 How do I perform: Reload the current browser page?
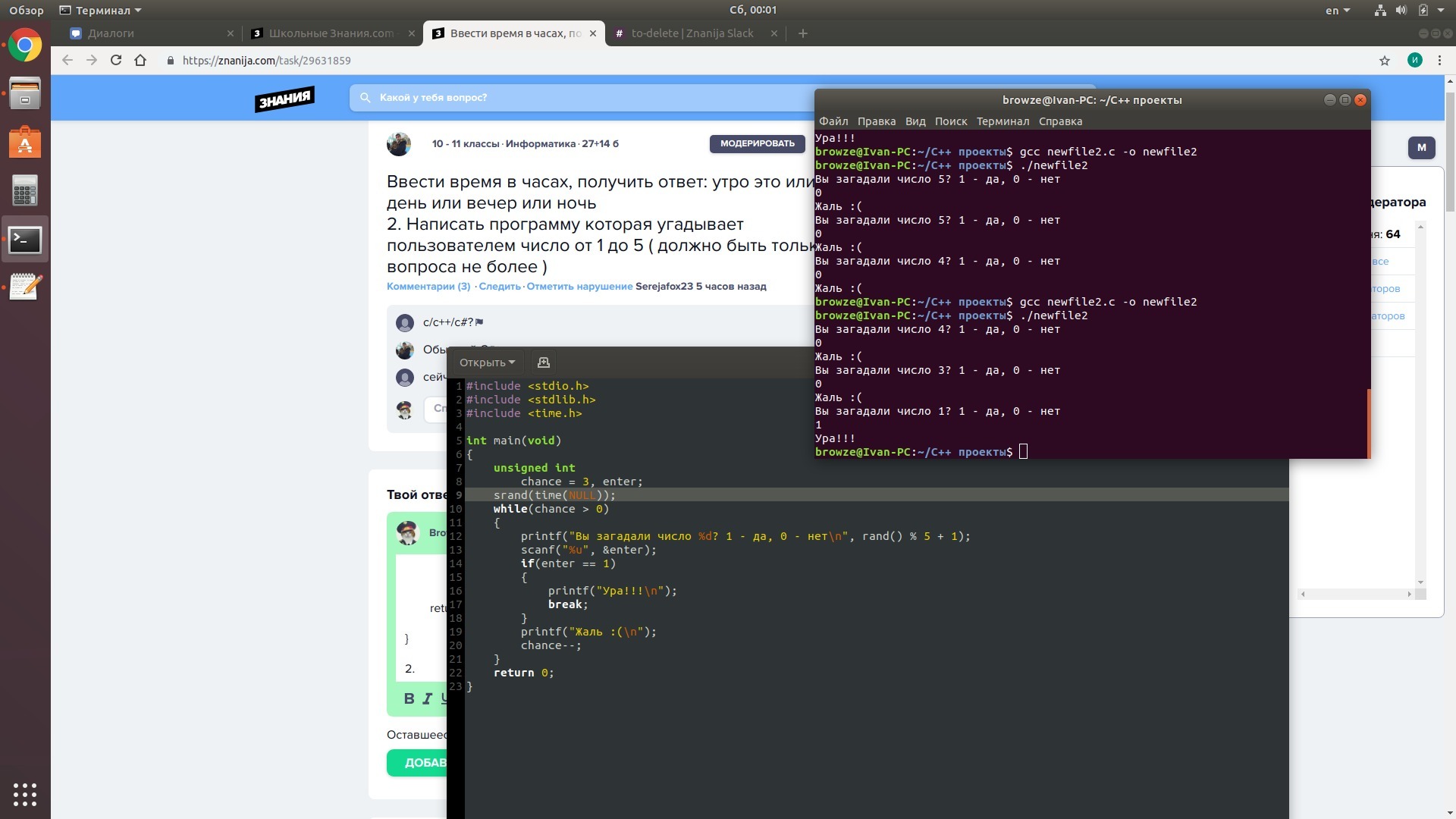116,61
